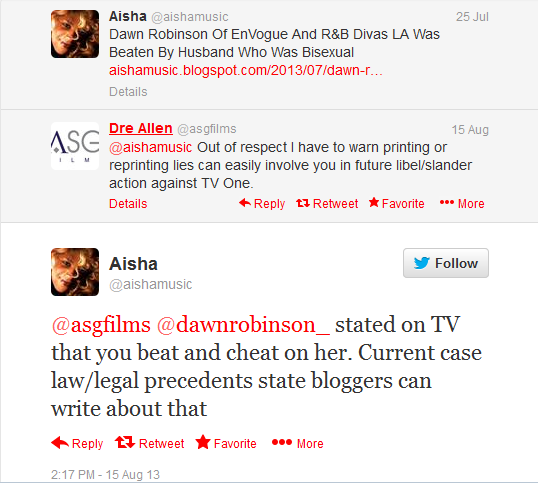Favorite Dre Allen's tweet with the star
Screen dimensions: 538x483
[397, 203]
